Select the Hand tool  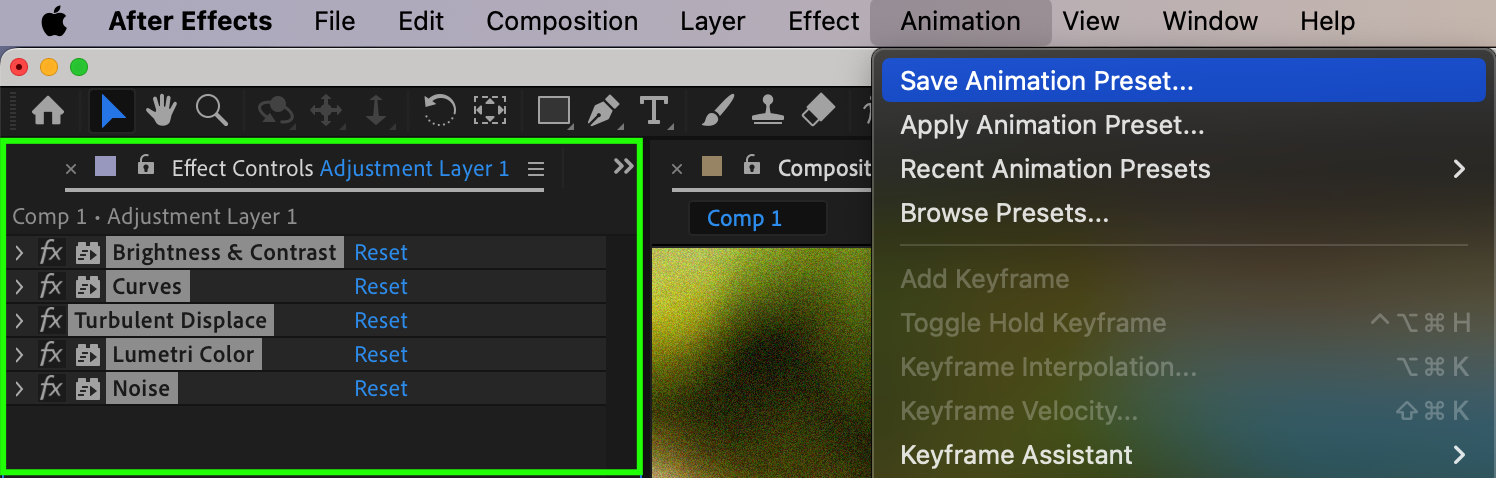coord(161,110)
